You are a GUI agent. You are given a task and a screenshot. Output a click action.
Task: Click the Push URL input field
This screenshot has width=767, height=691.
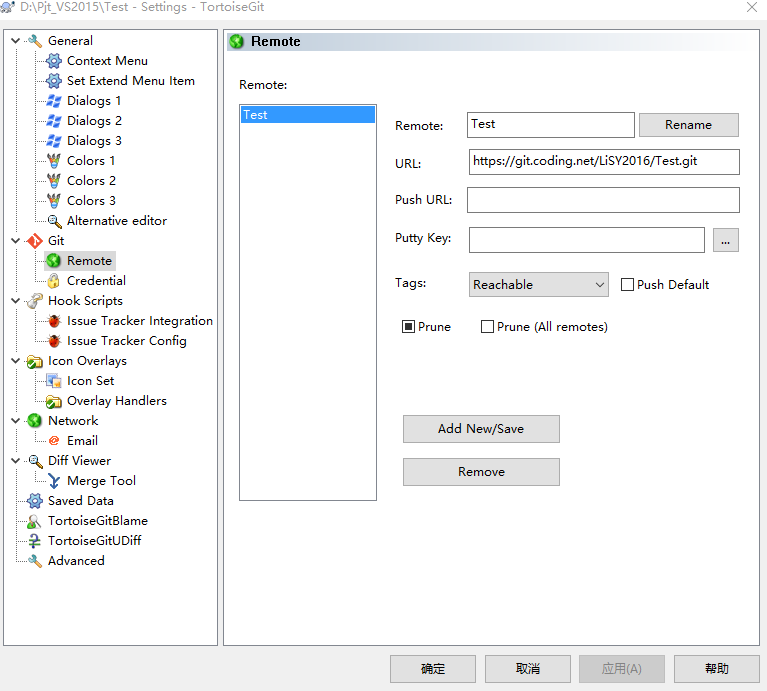click(x=603, y=200)
